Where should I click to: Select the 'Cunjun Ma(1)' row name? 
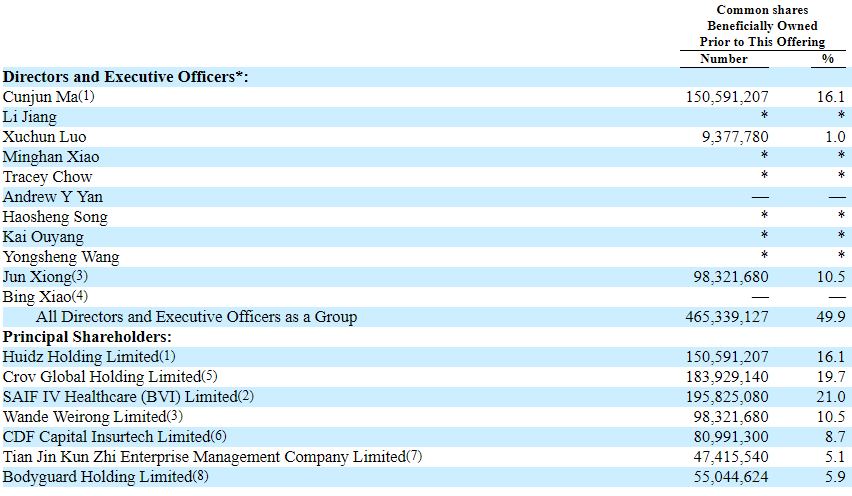[x=48, y=97]
